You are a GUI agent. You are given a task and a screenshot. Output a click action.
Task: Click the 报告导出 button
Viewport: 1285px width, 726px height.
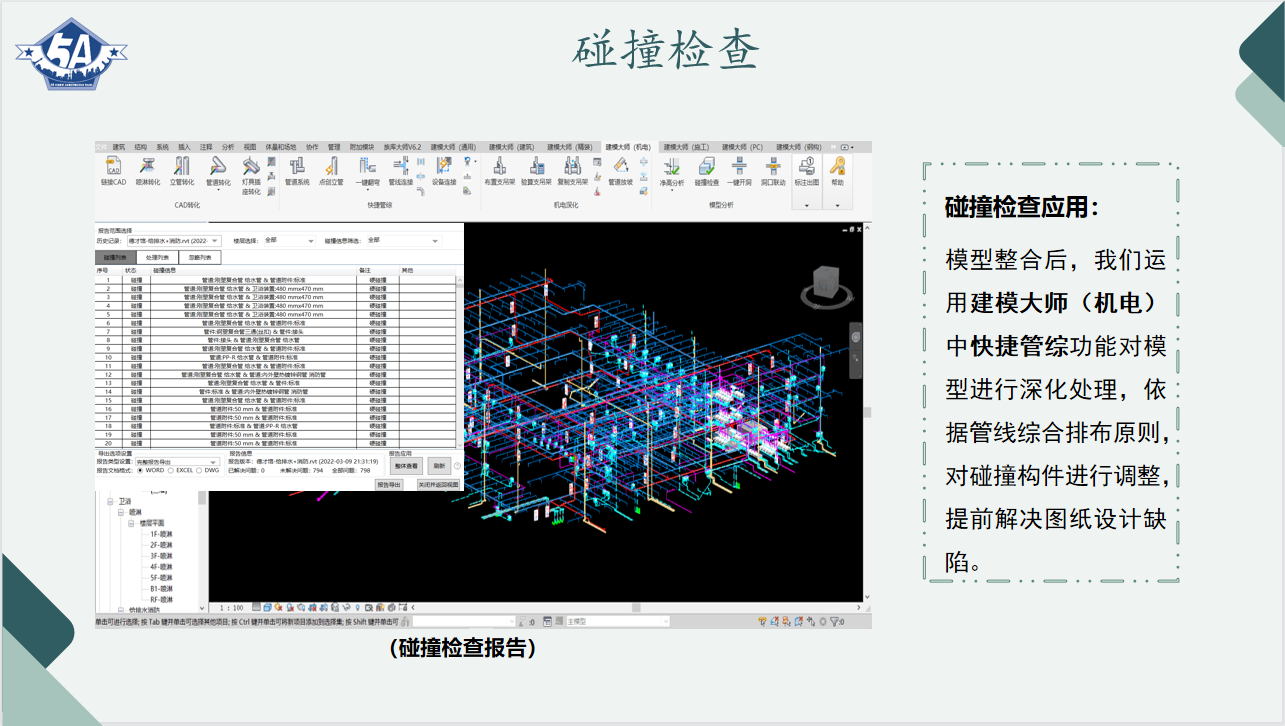pos(389,484)
